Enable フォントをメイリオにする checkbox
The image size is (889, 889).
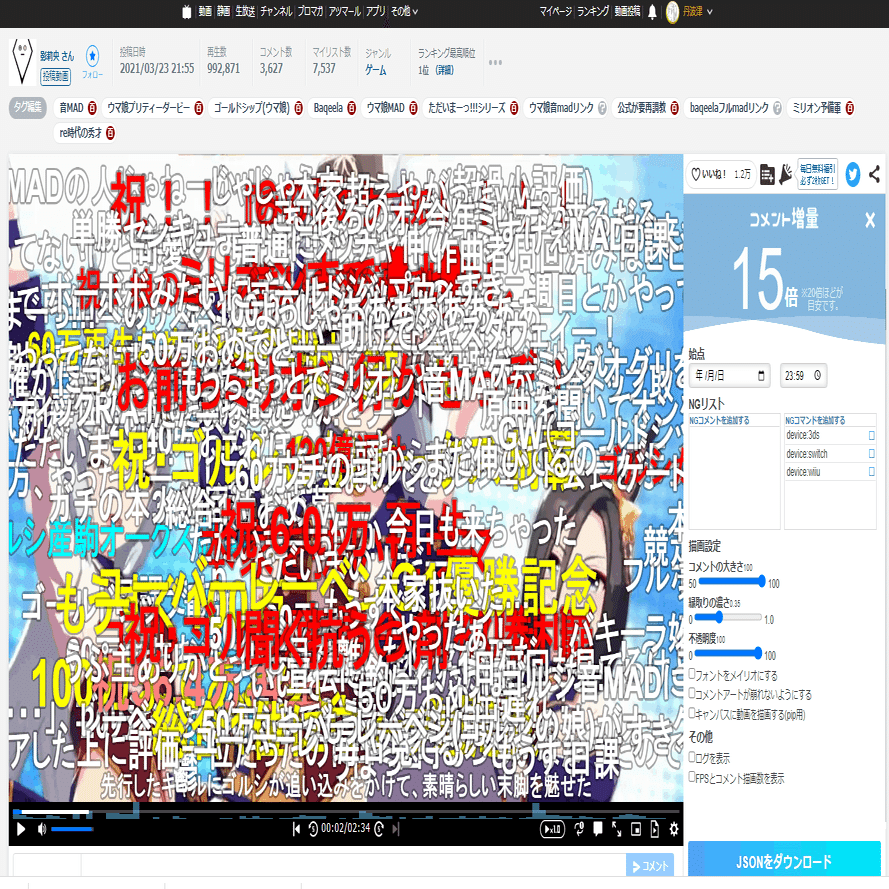692,674
